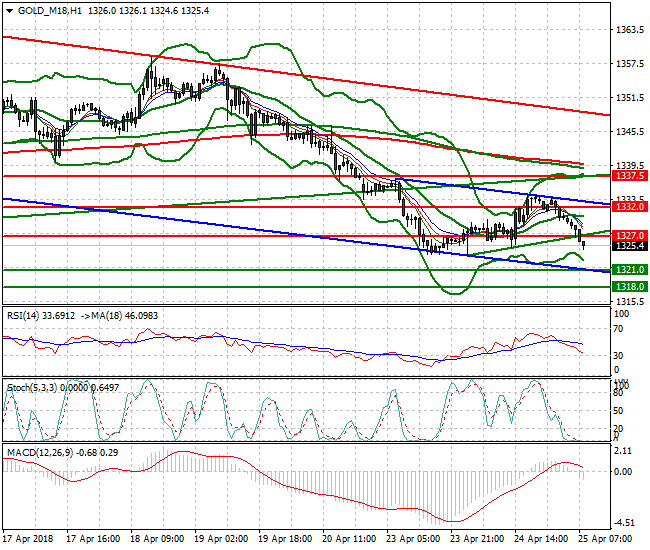
Task: Click the Stoch(5,3,3) indicator title
Action: tap(32, 388)
